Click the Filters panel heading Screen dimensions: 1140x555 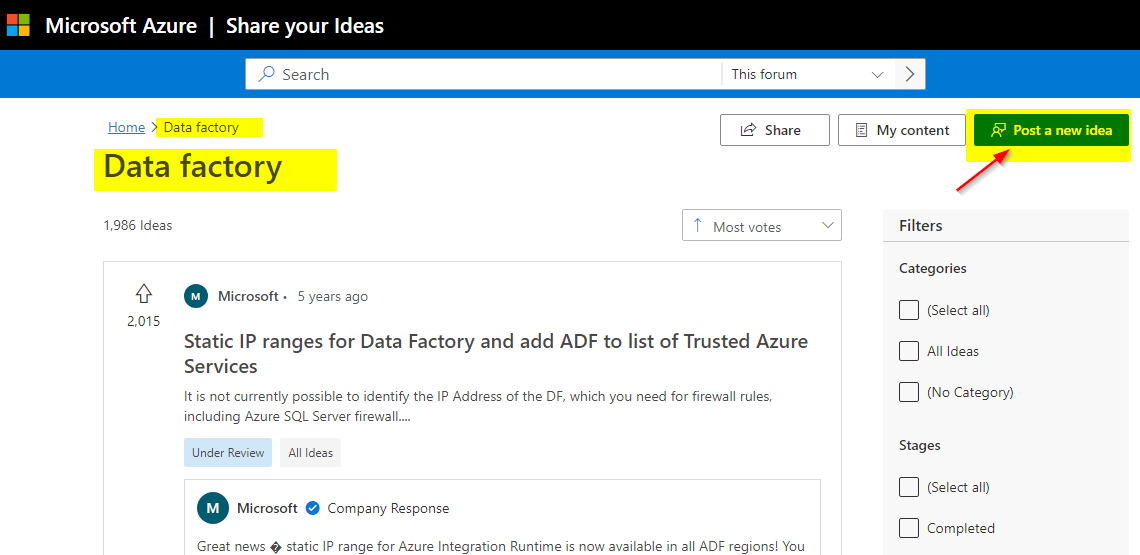[x=920, y=225]
